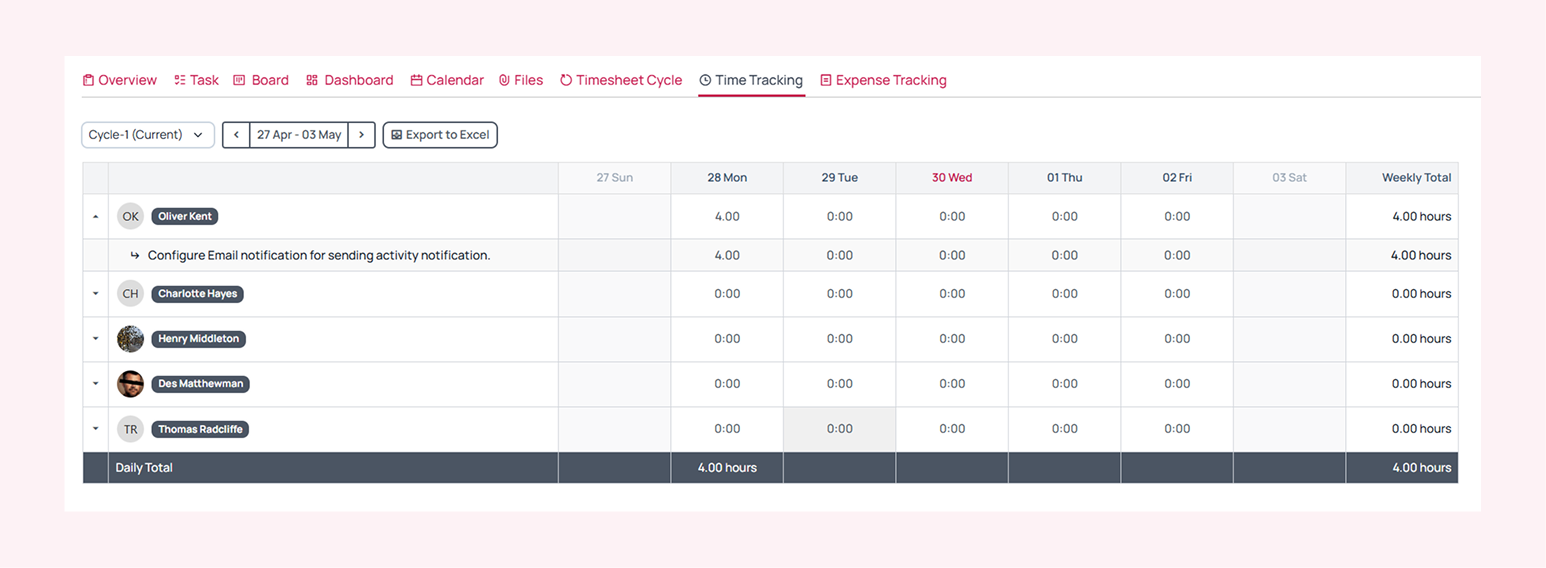The height and width of the screenshot is (568, 1546).
Task: Open the Configure Email notification task
Action: [319, 255]
